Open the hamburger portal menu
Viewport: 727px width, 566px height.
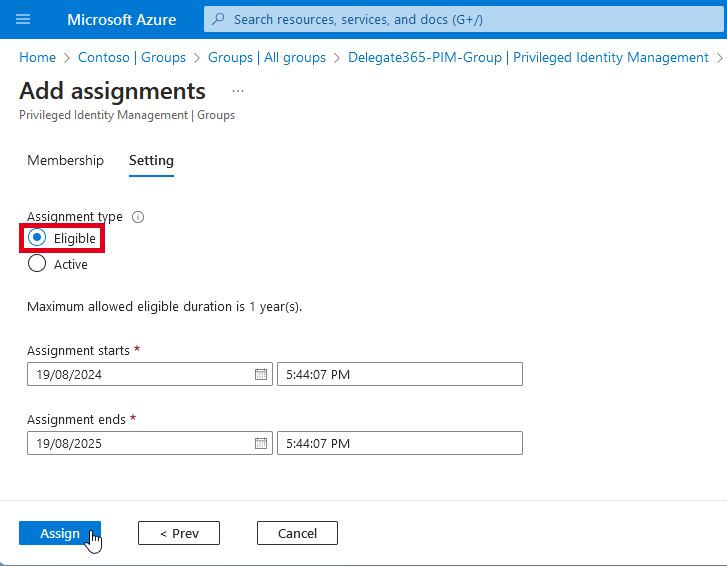(x=24, y=19)
